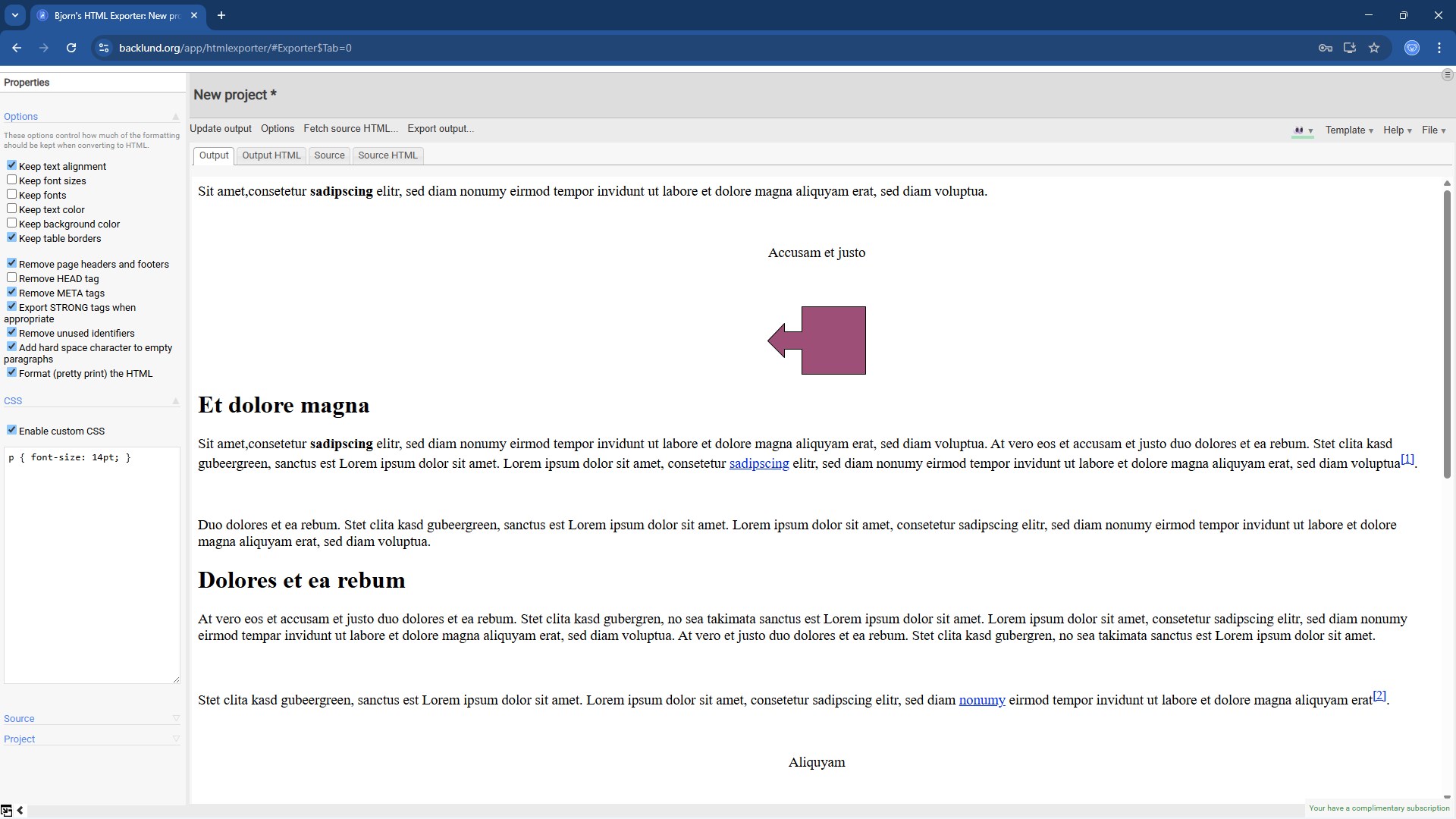Viewport: 1456px width, 819px height.
Task: Click the window switch icon at bottom left
Action: [x=6, y=810]
